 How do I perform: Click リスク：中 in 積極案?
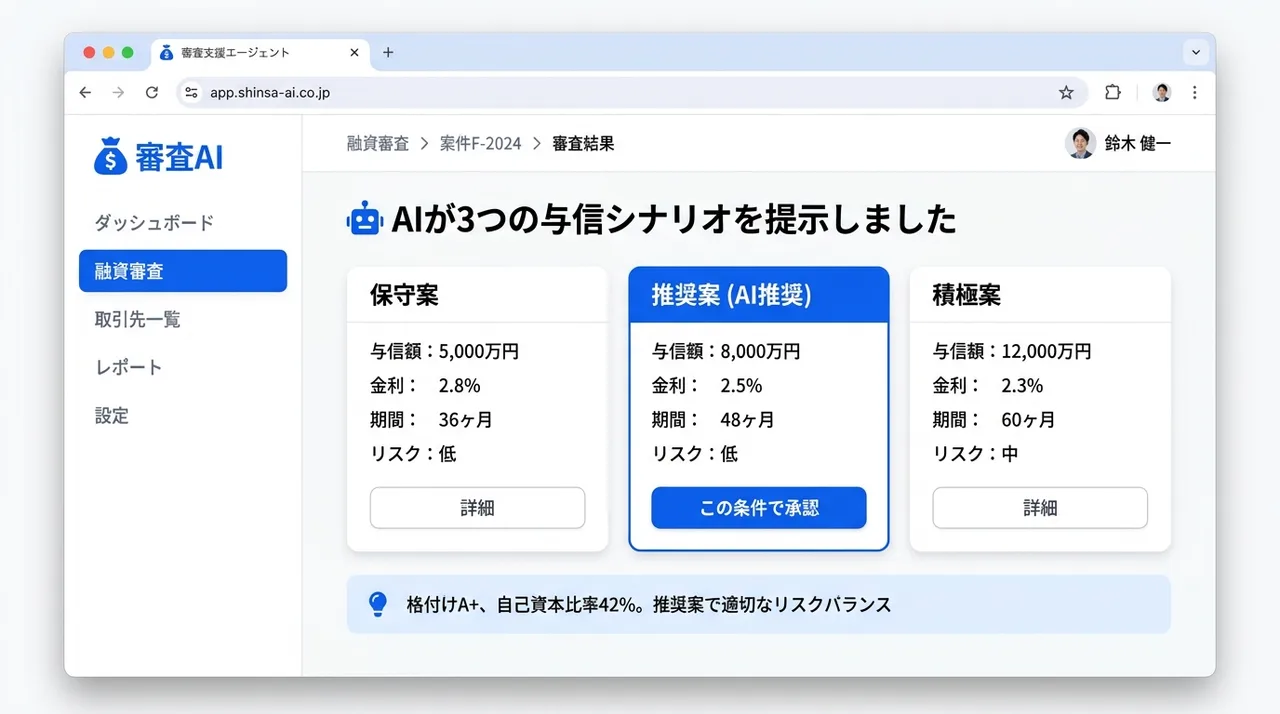point(976,454)
